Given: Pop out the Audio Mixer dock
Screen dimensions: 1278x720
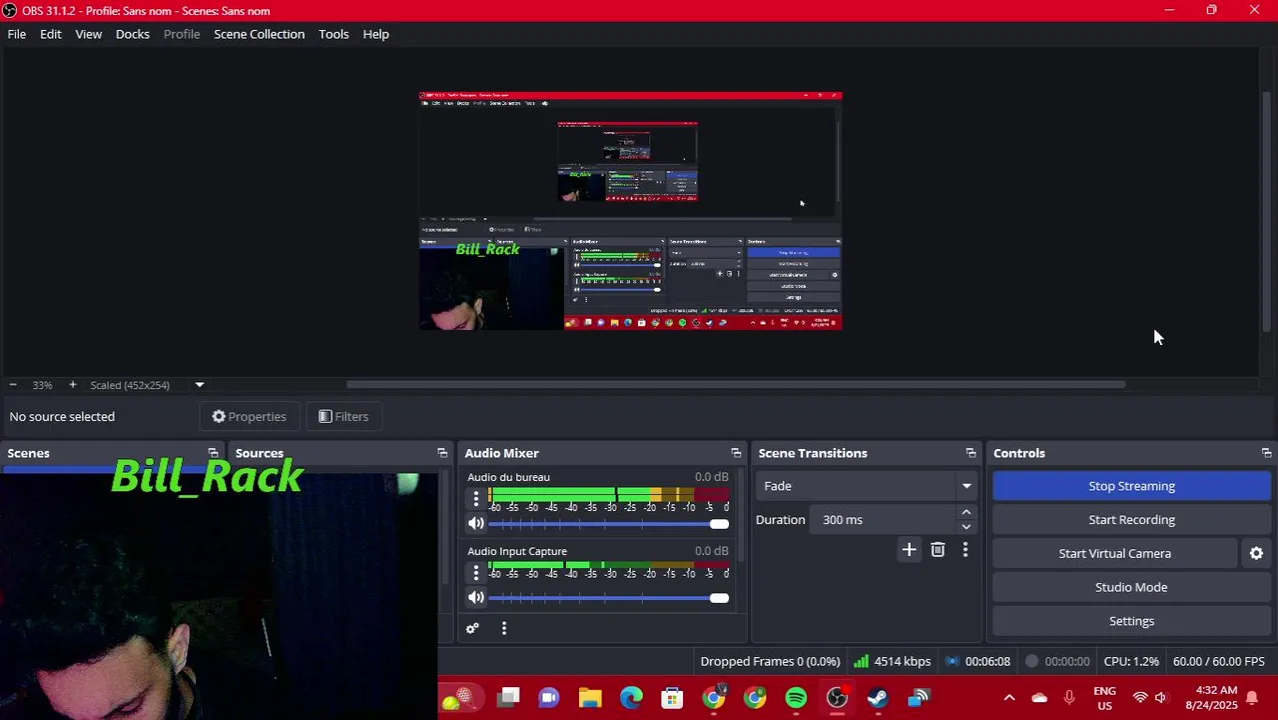Looking at the screenshot, I should (x=736, y=454).
